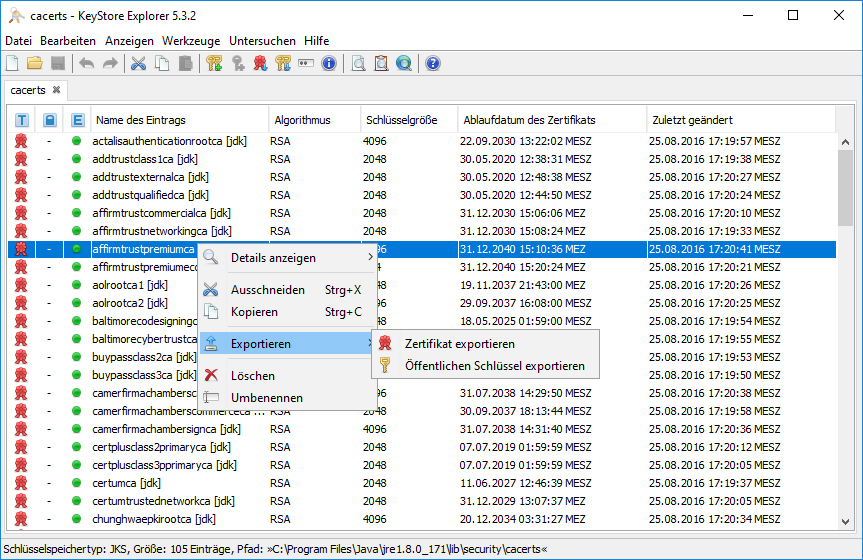The image size is (863, 560).
Task: Sort by Algorithmus column header
Action: click(315, 120)
